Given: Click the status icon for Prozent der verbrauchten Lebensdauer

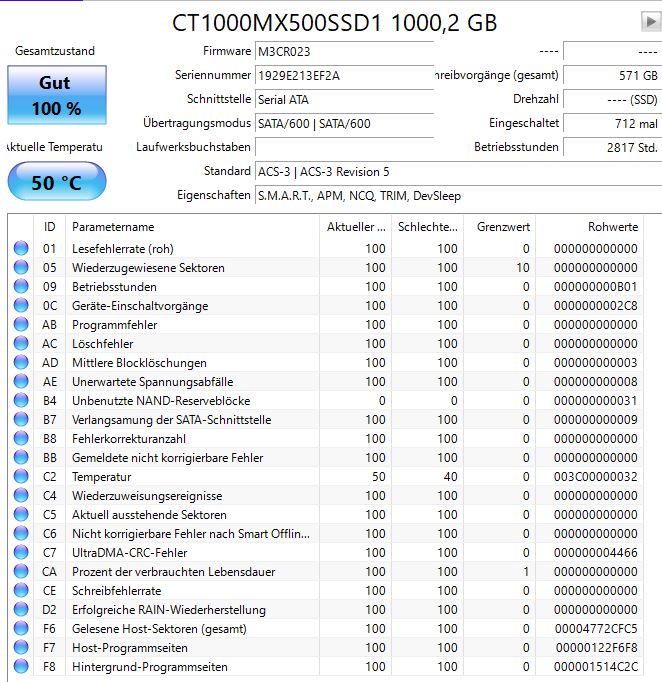Looking at the screenshot, I should tap(21, 571).
